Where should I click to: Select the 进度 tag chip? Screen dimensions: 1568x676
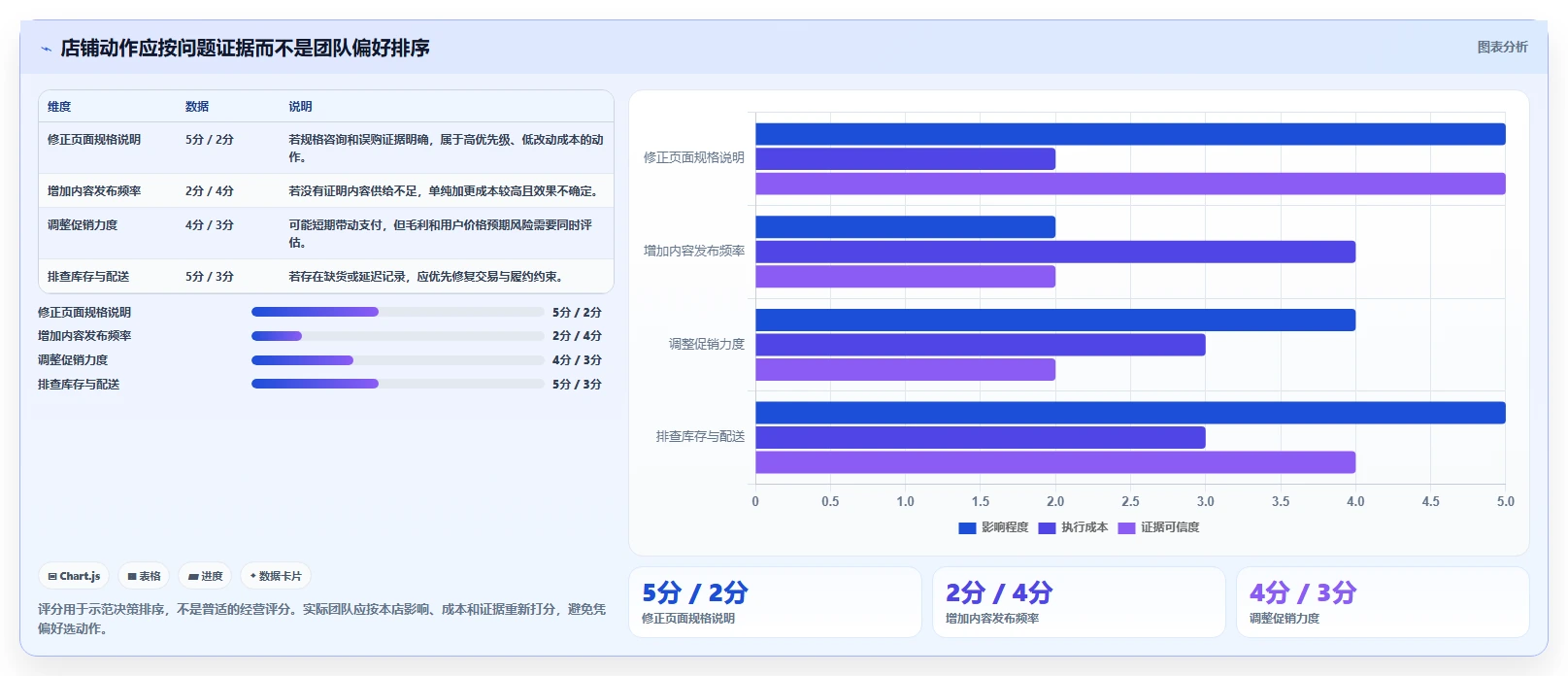205,576
